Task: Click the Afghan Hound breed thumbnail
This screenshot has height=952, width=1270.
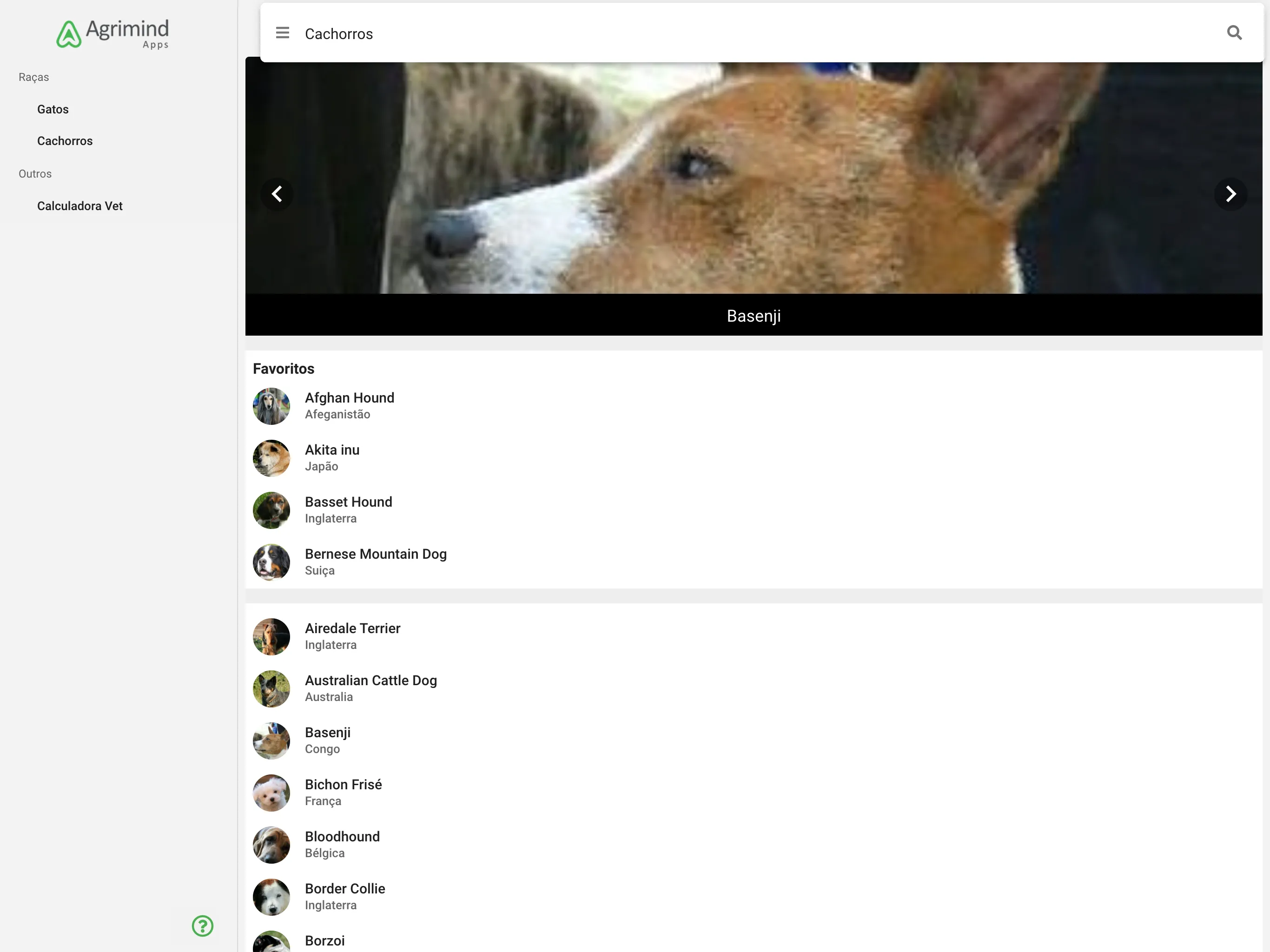Action: tap(271, 405)
